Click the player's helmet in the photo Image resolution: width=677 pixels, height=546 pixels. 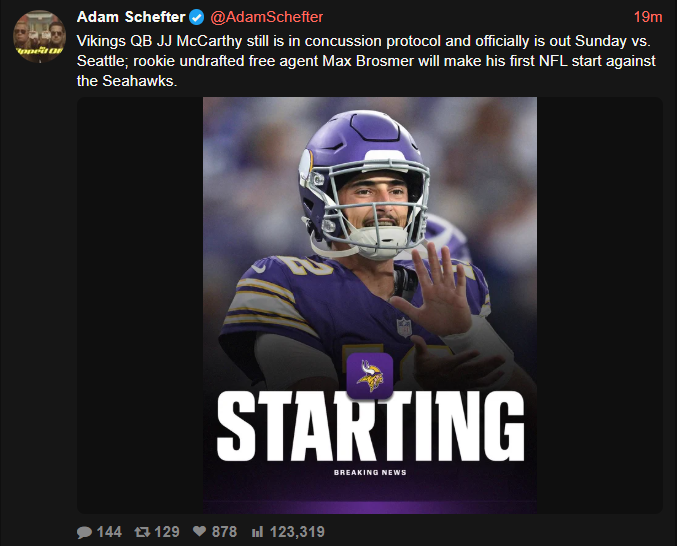pyautogui.click(x=364, y=183)
